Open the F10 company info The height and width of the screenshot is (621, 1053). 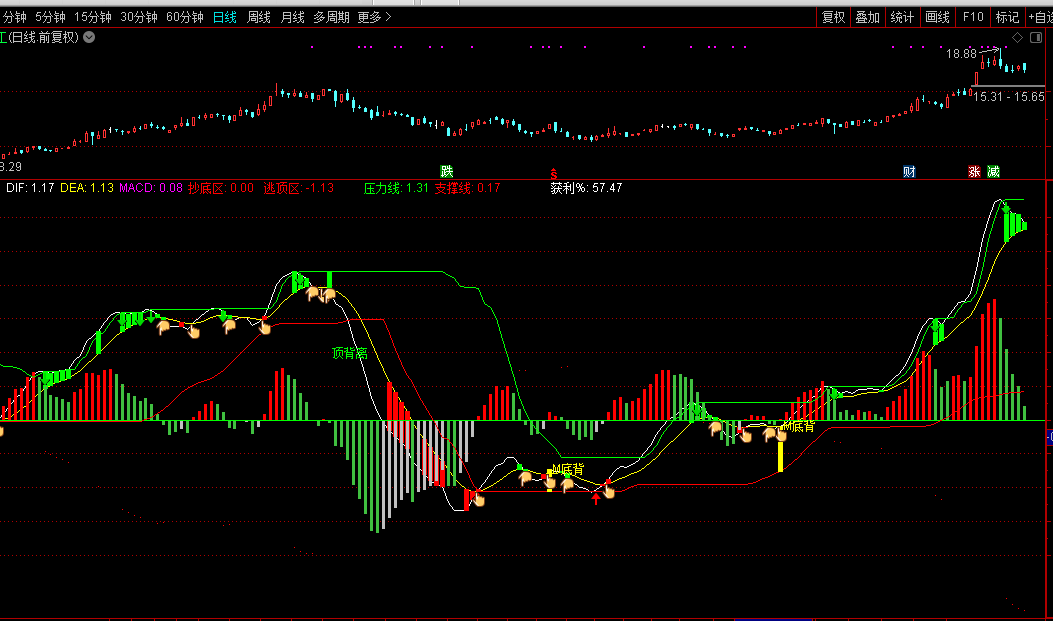(x=972, y=17)
